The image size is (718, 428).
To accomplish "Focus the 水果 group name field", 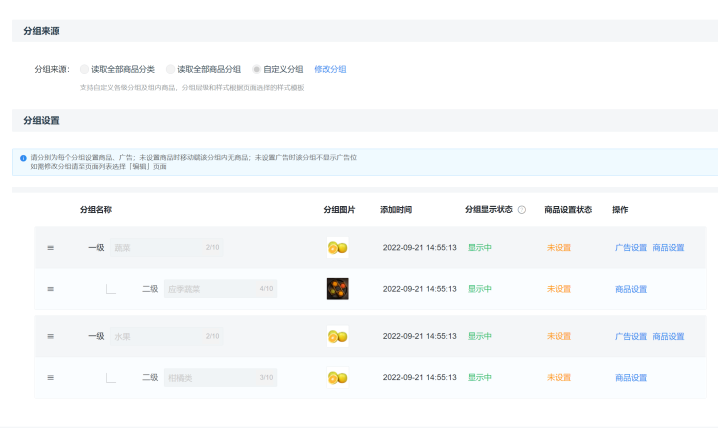I will click(167, 336).
